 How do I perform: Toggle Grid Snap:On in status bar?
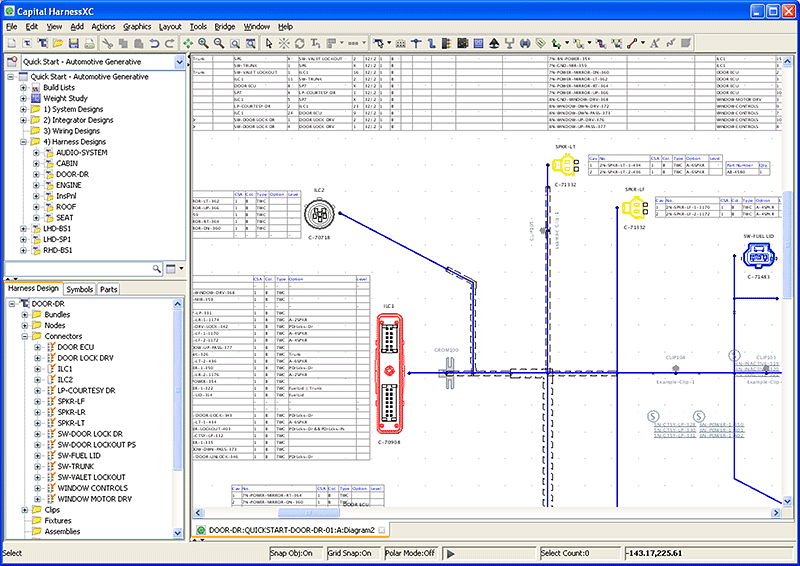(x=351, y=553)
